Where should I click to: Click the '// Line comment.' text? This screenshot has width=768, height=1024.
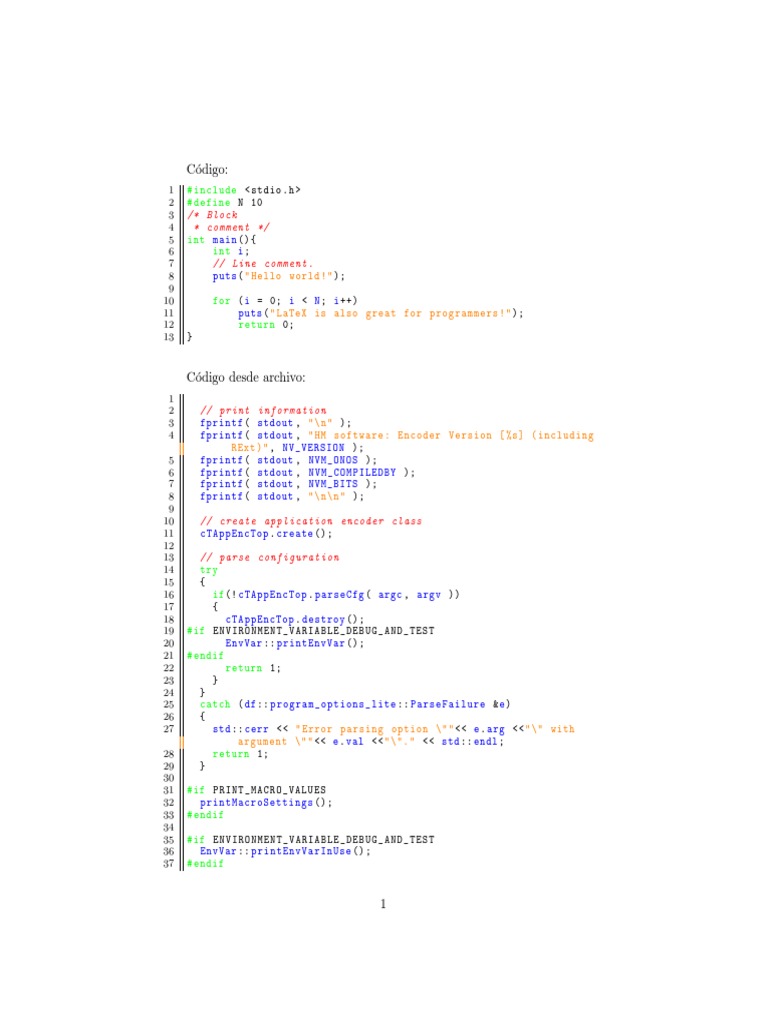(263, 264)
